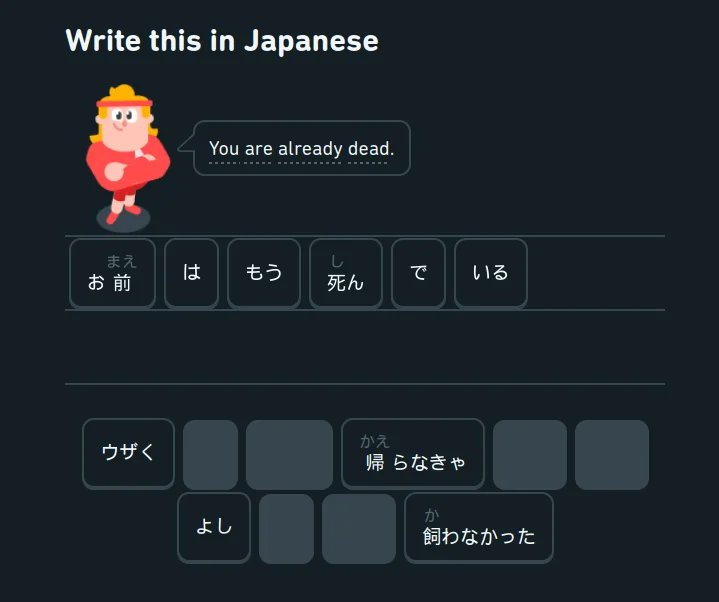Deselect the で tile in the answer row
The height and width of the screenshot is (602, 719).
418,273
